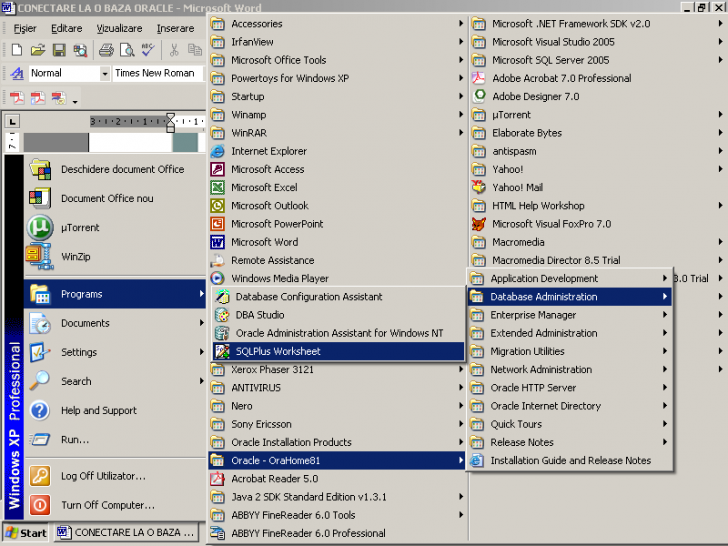Select Documents in the Start menu

[x=115, y=323]
